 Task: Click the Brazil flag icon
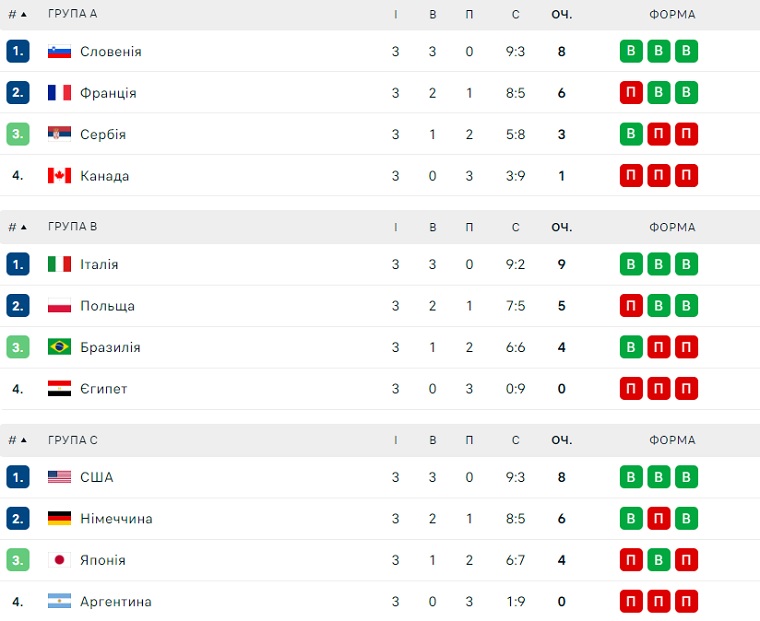point(59,348)
